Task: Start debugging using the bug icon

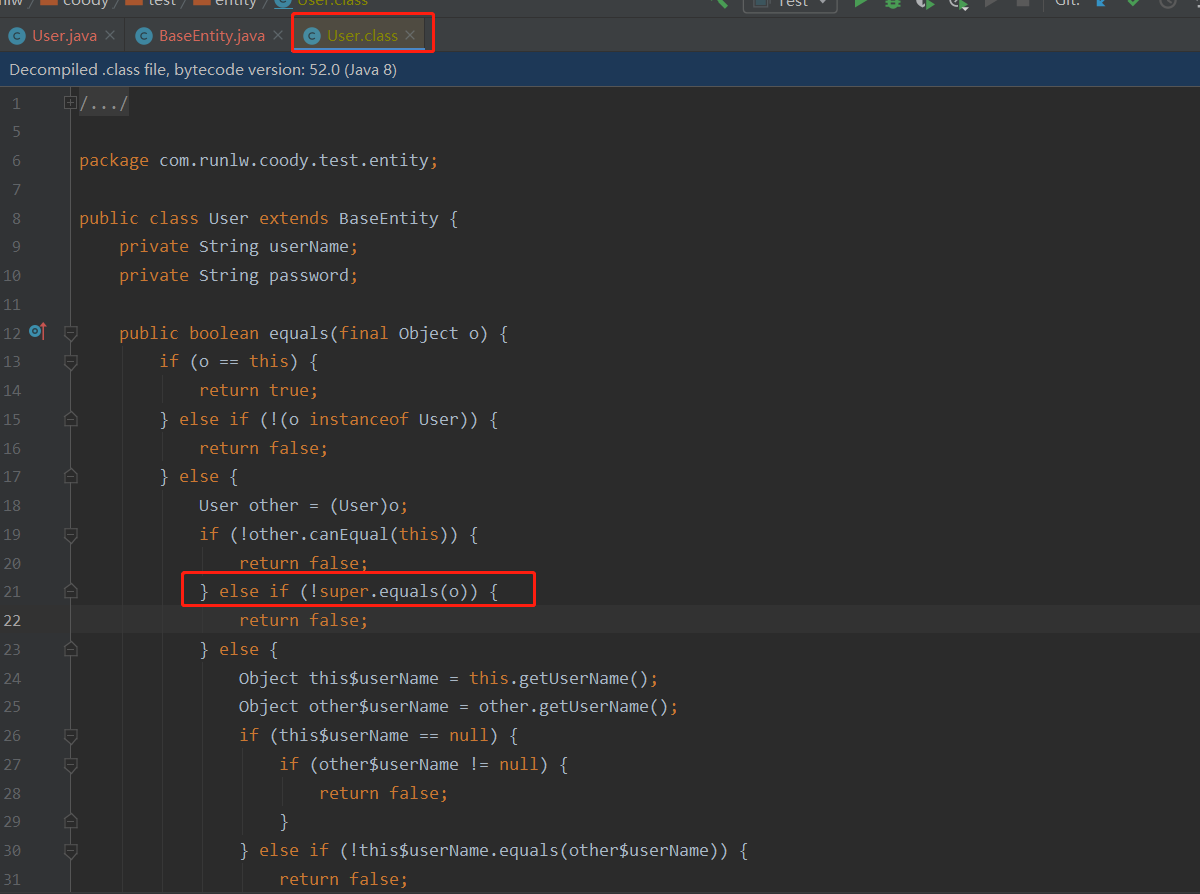Action: 891,5
